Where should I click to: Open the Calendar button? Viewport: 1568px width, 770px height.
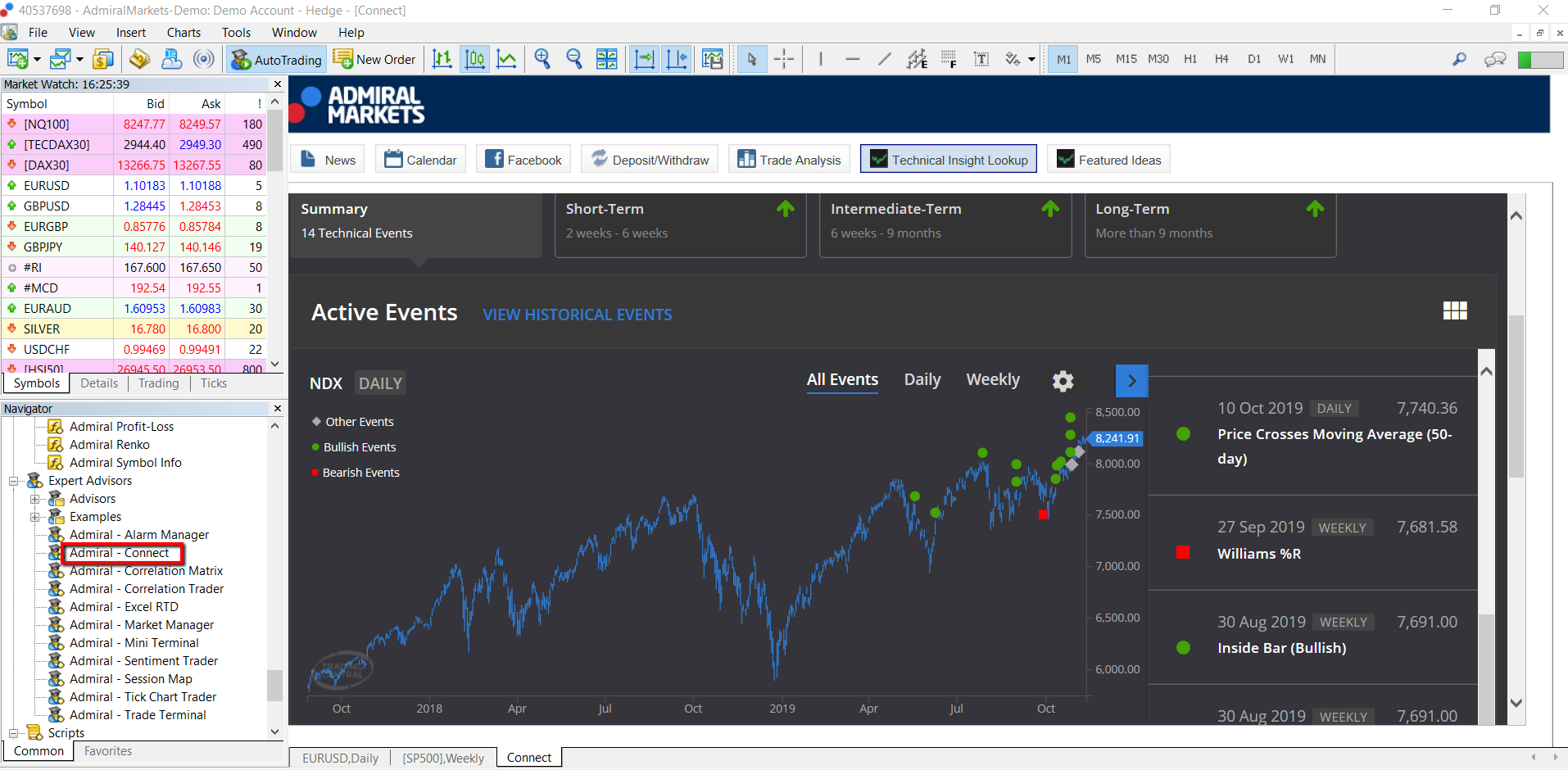pos(420,160)
